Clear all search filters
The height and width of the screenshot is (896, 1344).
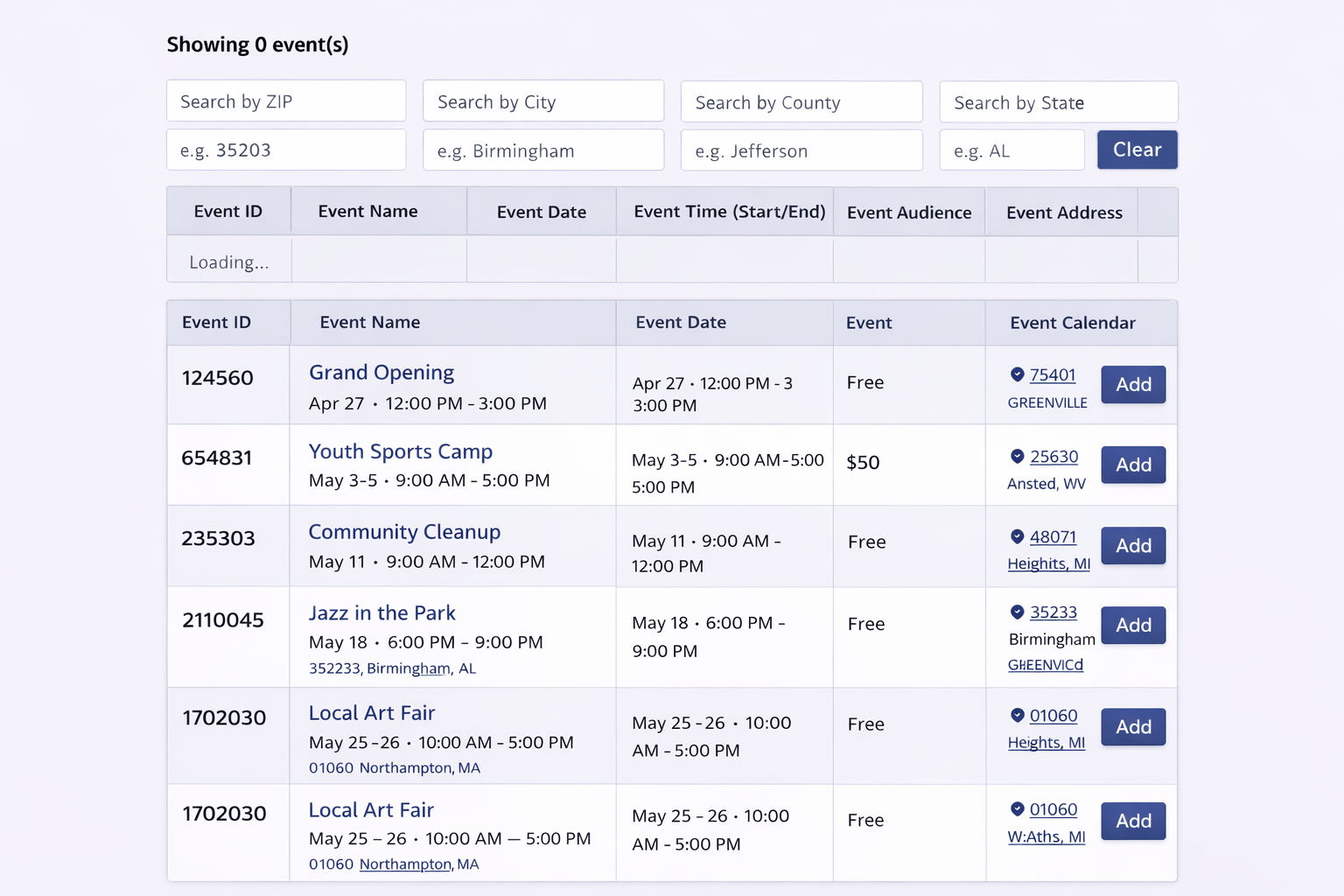(1137, 150)
